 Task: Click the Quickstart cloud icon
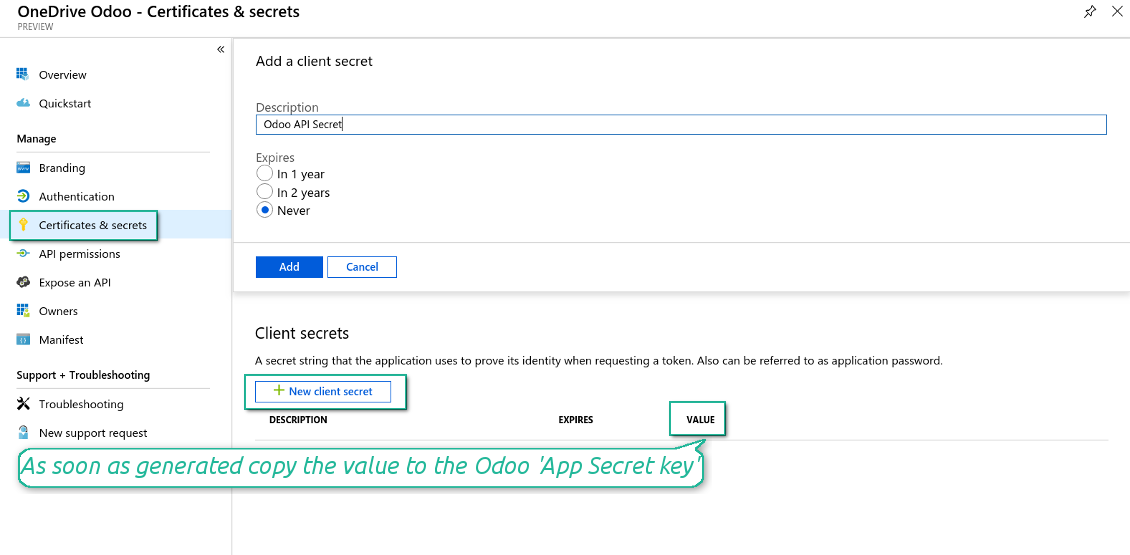(x=23, y=103)
